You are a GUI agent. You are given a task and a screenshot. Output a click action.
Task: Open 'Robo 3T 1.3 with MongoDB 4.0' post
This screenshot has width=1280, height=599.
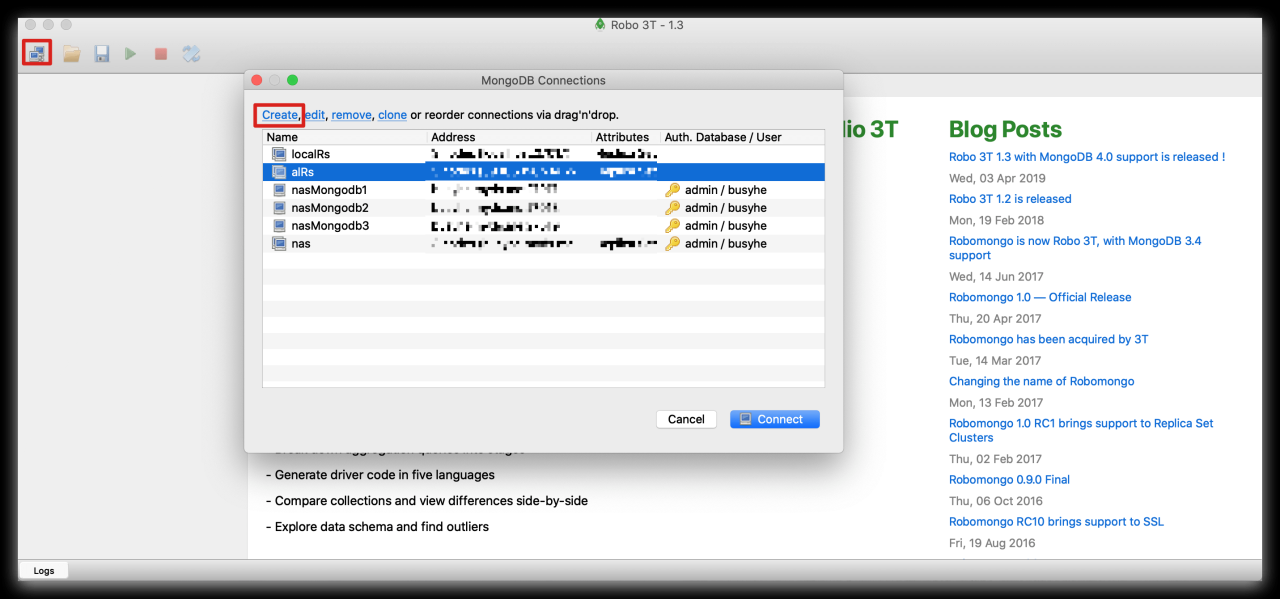(x=1086, y=157)
